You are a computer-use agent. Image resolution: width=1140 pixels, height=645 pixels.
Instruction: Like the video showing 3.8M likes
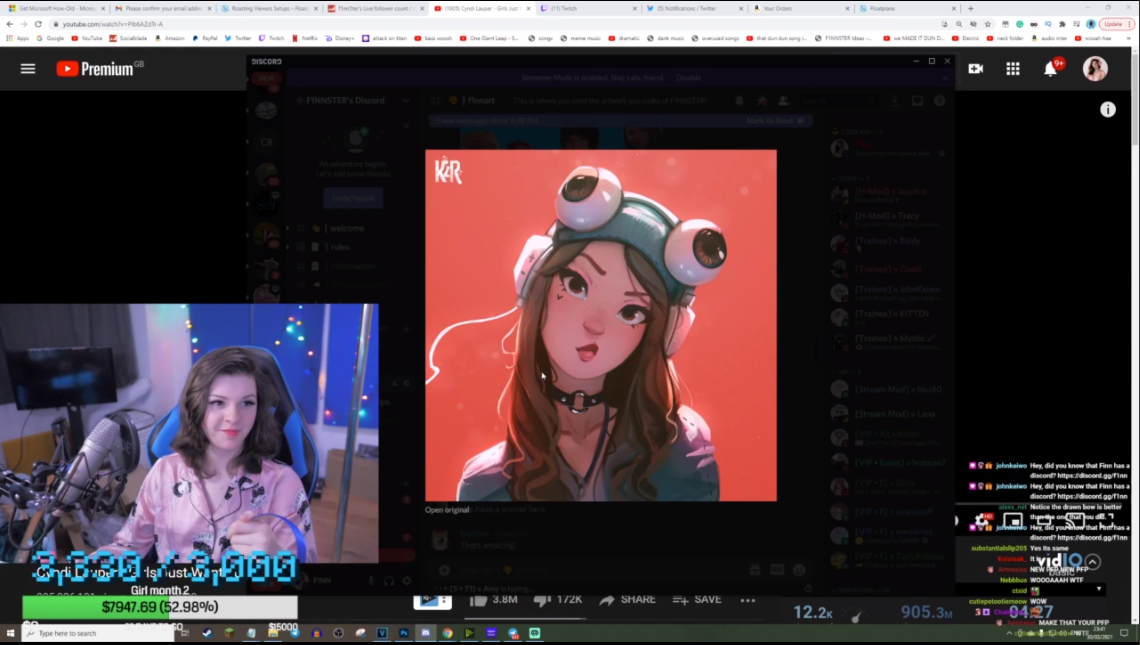(x=493, y=599)
